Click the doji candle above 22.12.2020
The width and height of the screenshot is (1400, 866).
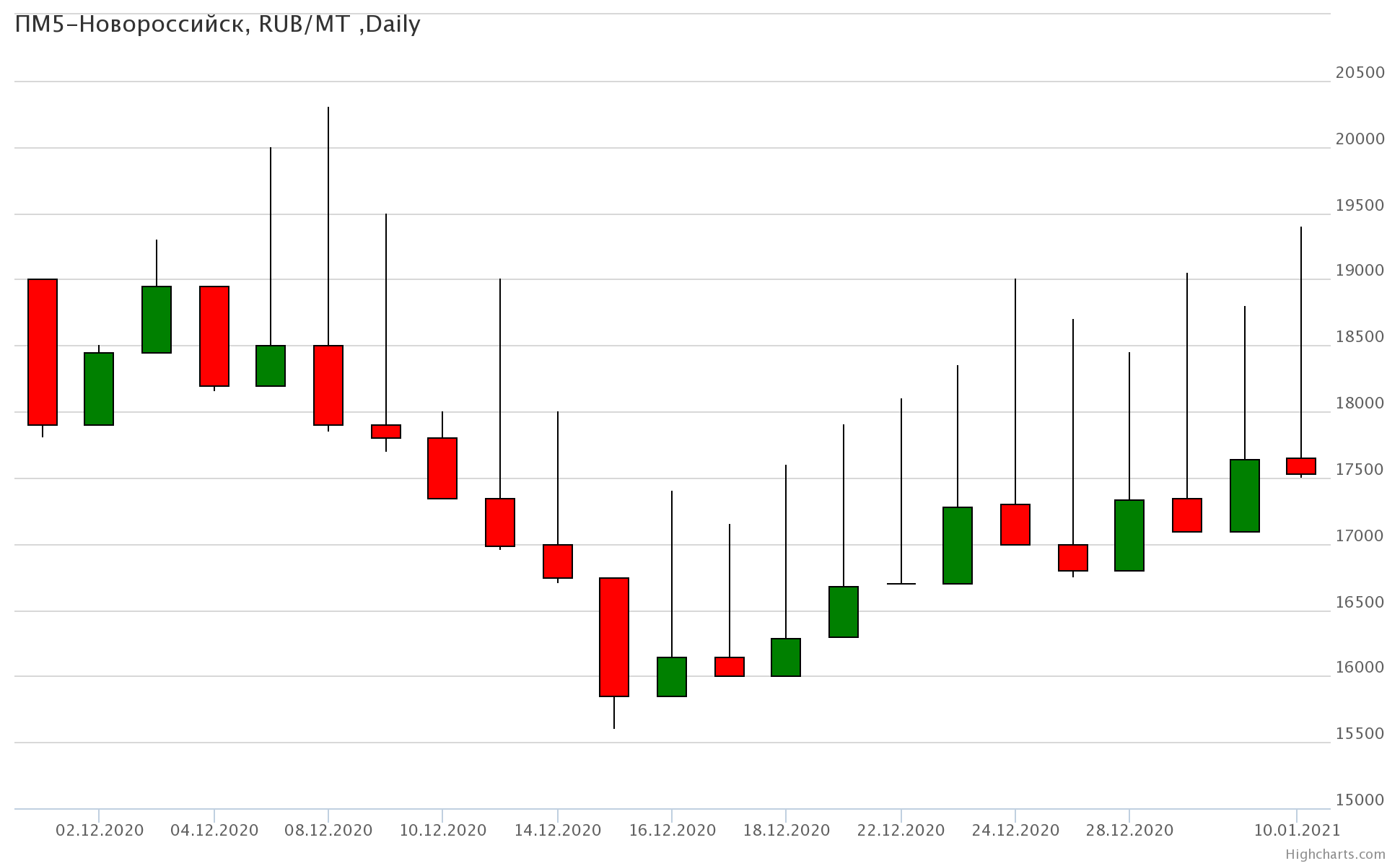[901, 583]
